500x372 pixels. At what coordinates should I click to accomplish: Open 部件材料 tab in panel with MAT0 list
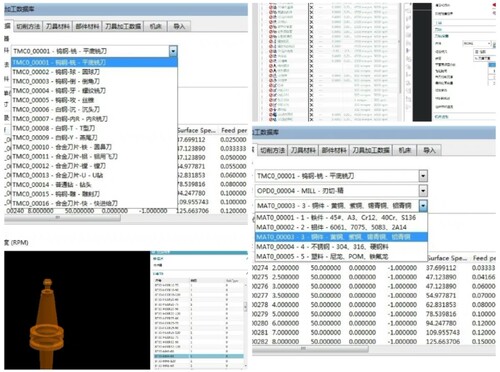tap(334, 150)
